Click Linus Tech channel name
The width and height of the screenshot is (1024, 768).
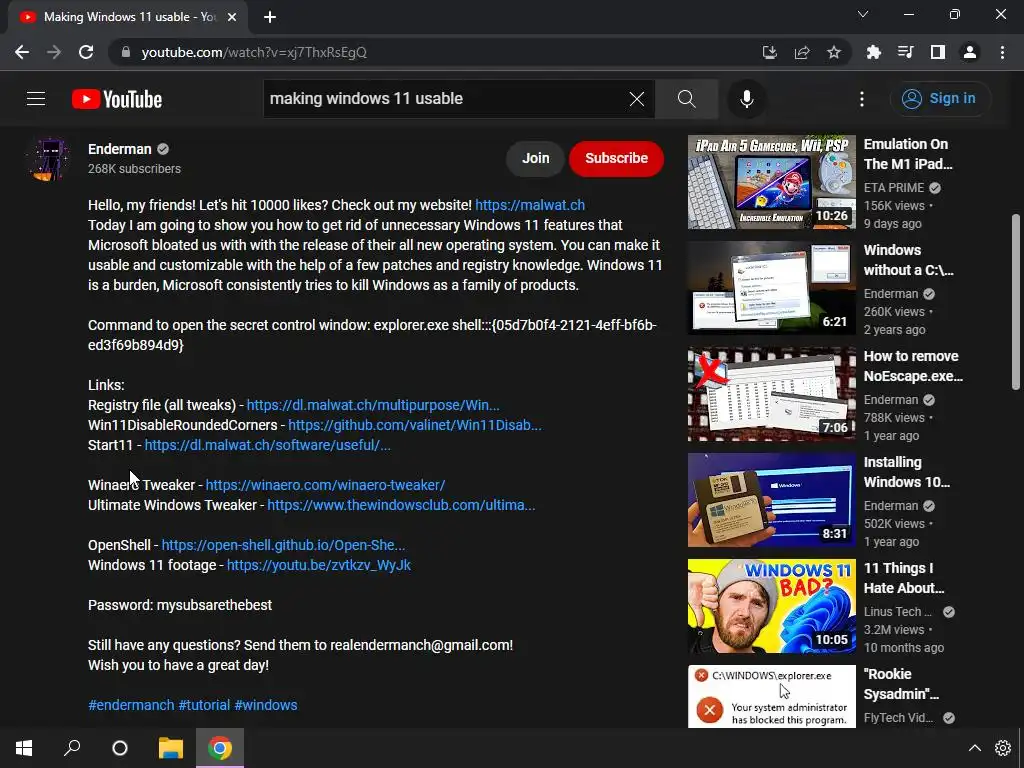897,612
